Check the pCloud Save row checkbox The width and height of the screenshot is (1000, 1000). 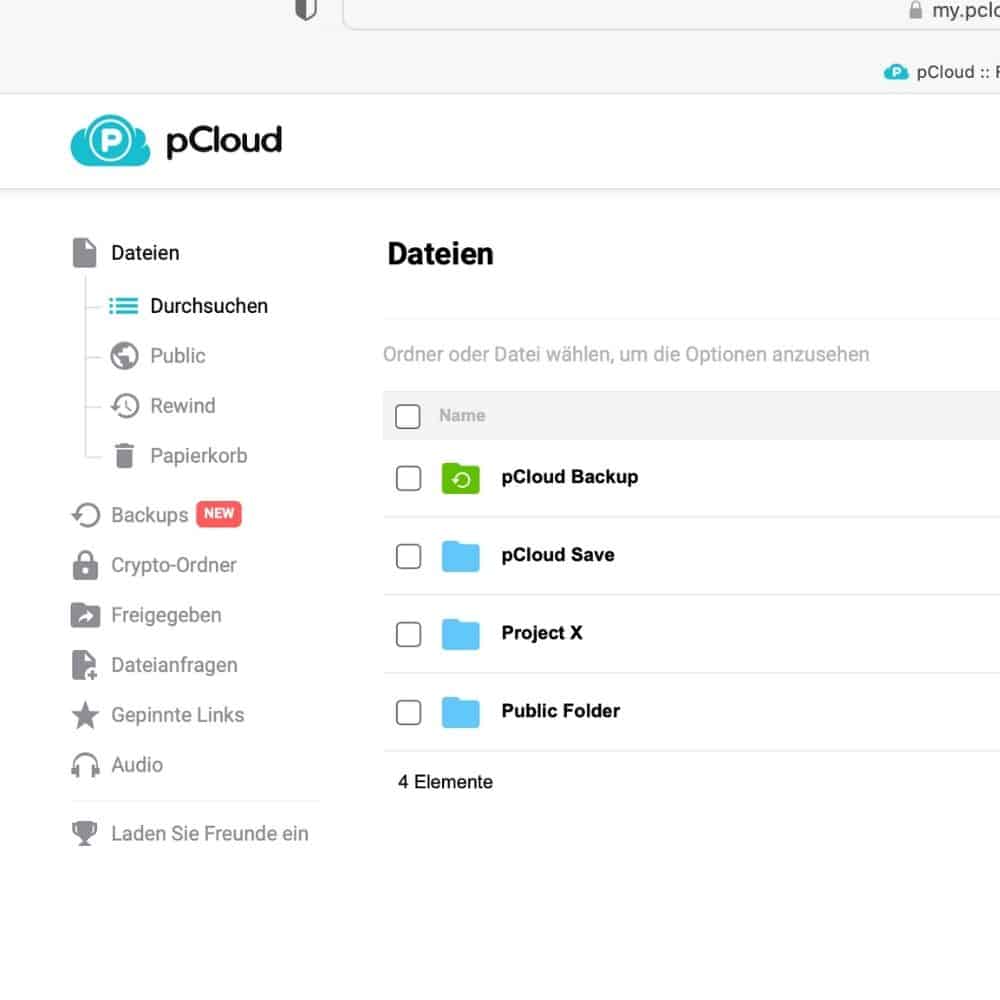point(408,556)
